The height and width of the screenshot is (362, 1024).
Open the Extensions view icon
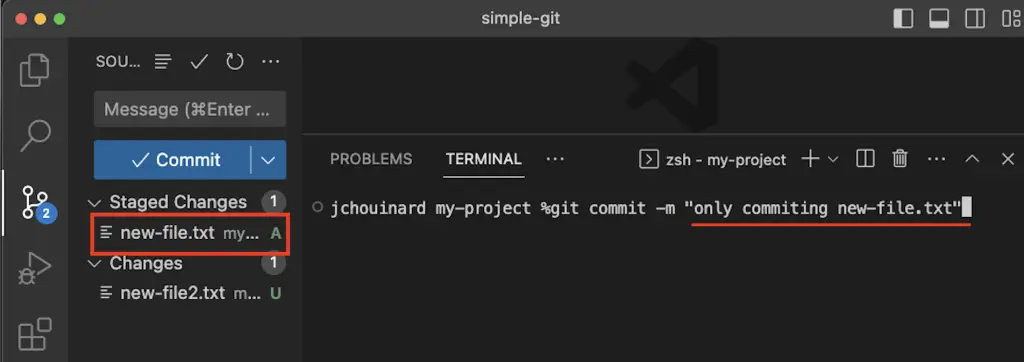click(x=35, y=334)
